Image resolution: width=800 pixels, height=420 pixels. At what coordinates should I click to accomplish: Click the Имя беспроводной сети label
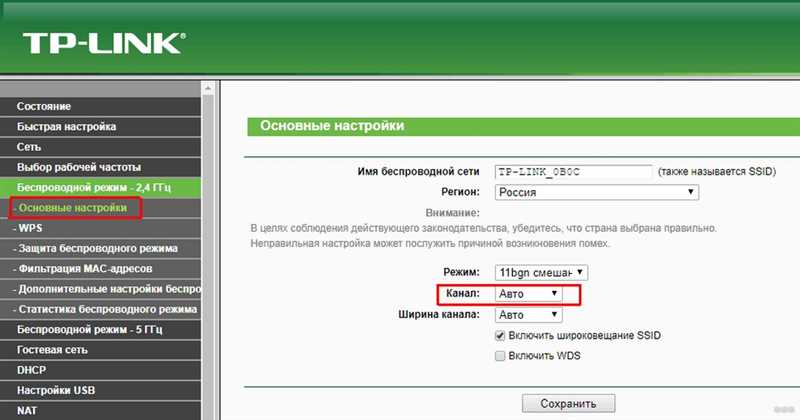418,172
